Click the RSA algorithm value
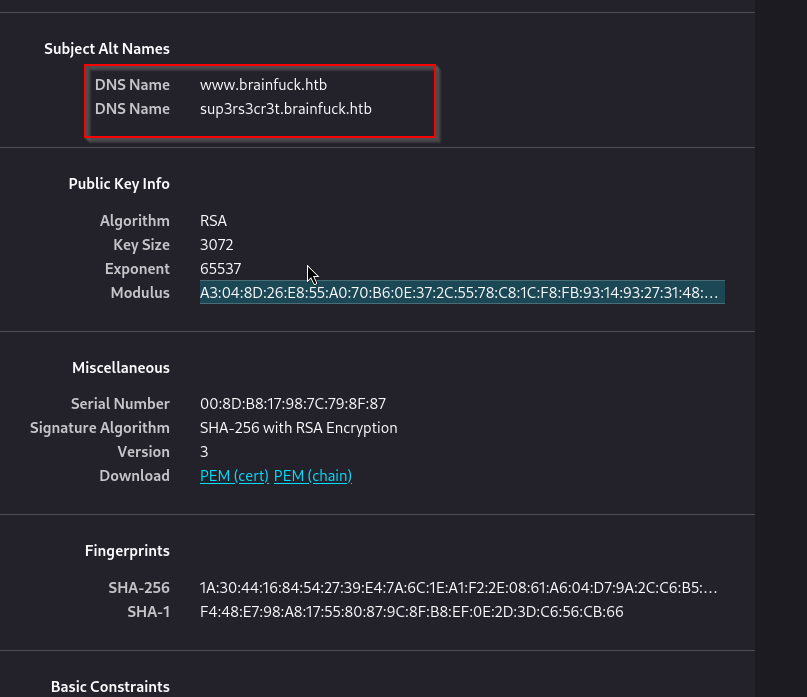The width and height of the screenshot is (807, 697). click(x=213, y=221)
